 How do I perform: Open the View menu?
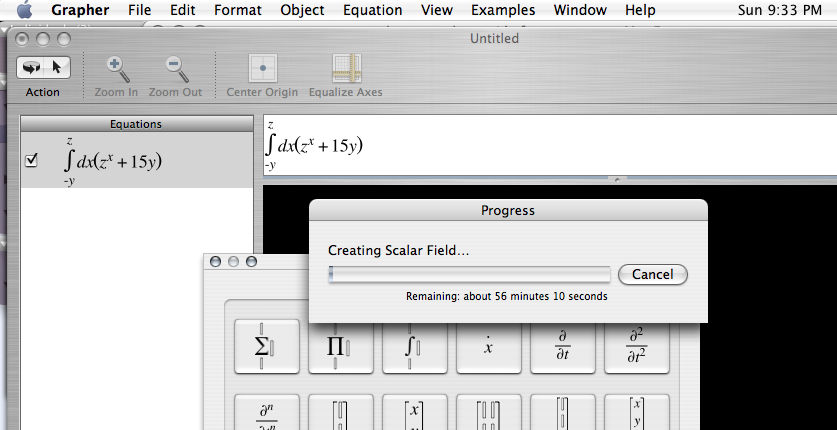437,10
